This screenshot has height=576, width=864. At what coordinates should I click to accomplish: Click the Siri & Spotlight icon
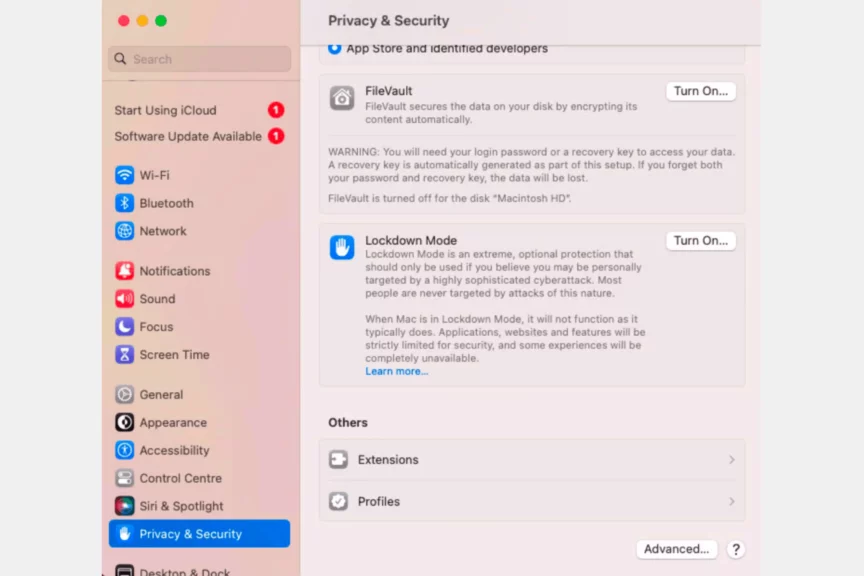(124, 506)
